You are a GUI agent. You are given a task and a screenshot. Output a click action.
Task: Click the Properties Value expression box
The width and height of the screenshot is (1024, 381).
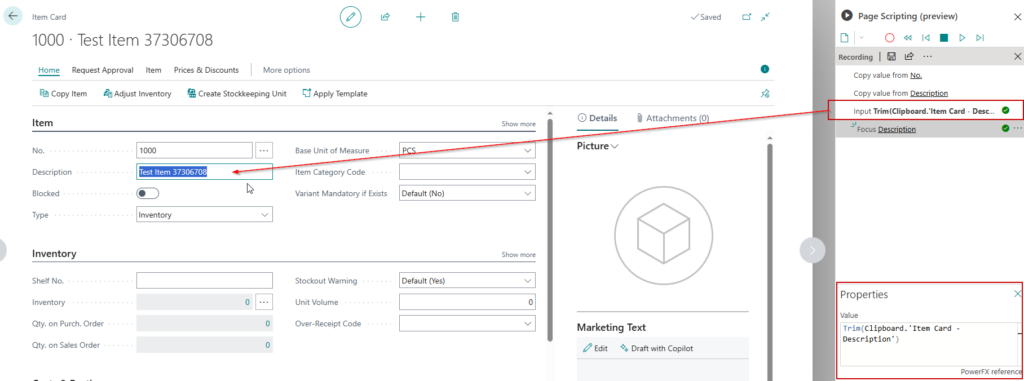click(x=928, y=344)
